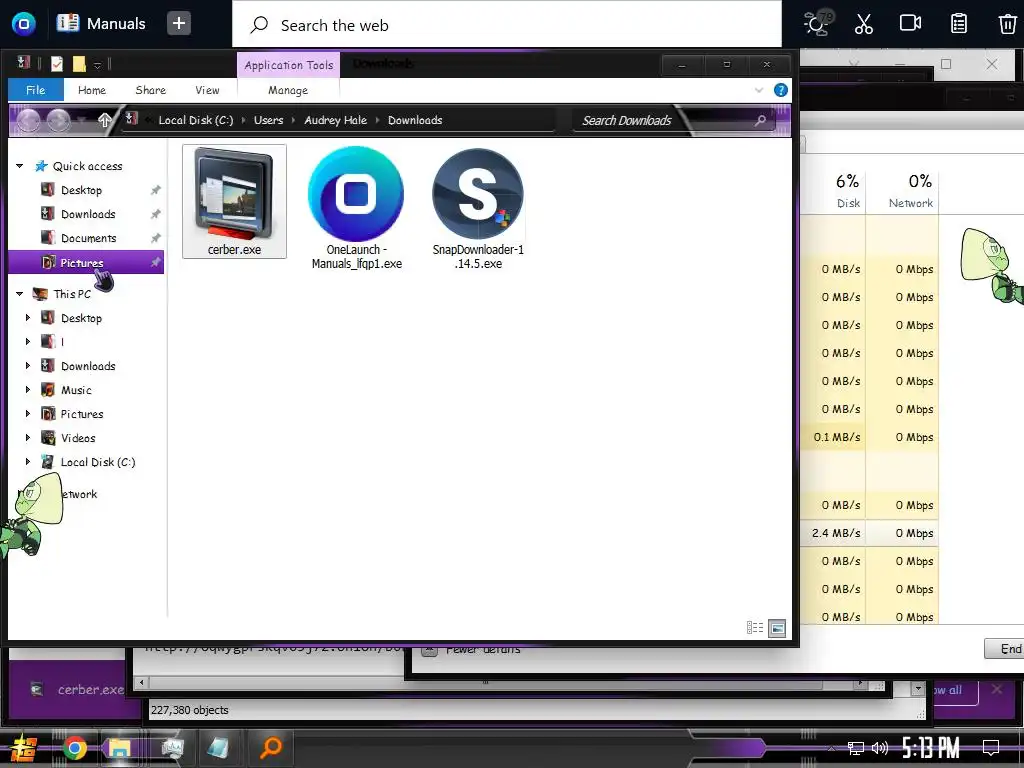Screen dimensions: 1024x768
Task: Select Downloads under Quick access
Action: pyautogui.click(x=88, y=214)
